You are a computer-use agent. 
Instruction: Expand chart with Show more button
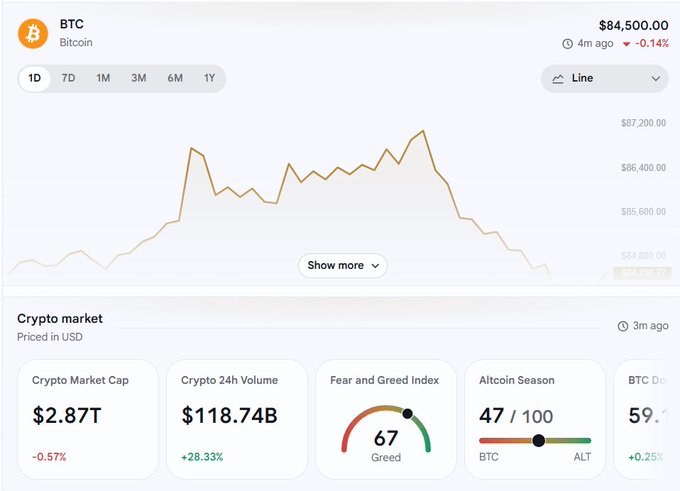[343, 265]
